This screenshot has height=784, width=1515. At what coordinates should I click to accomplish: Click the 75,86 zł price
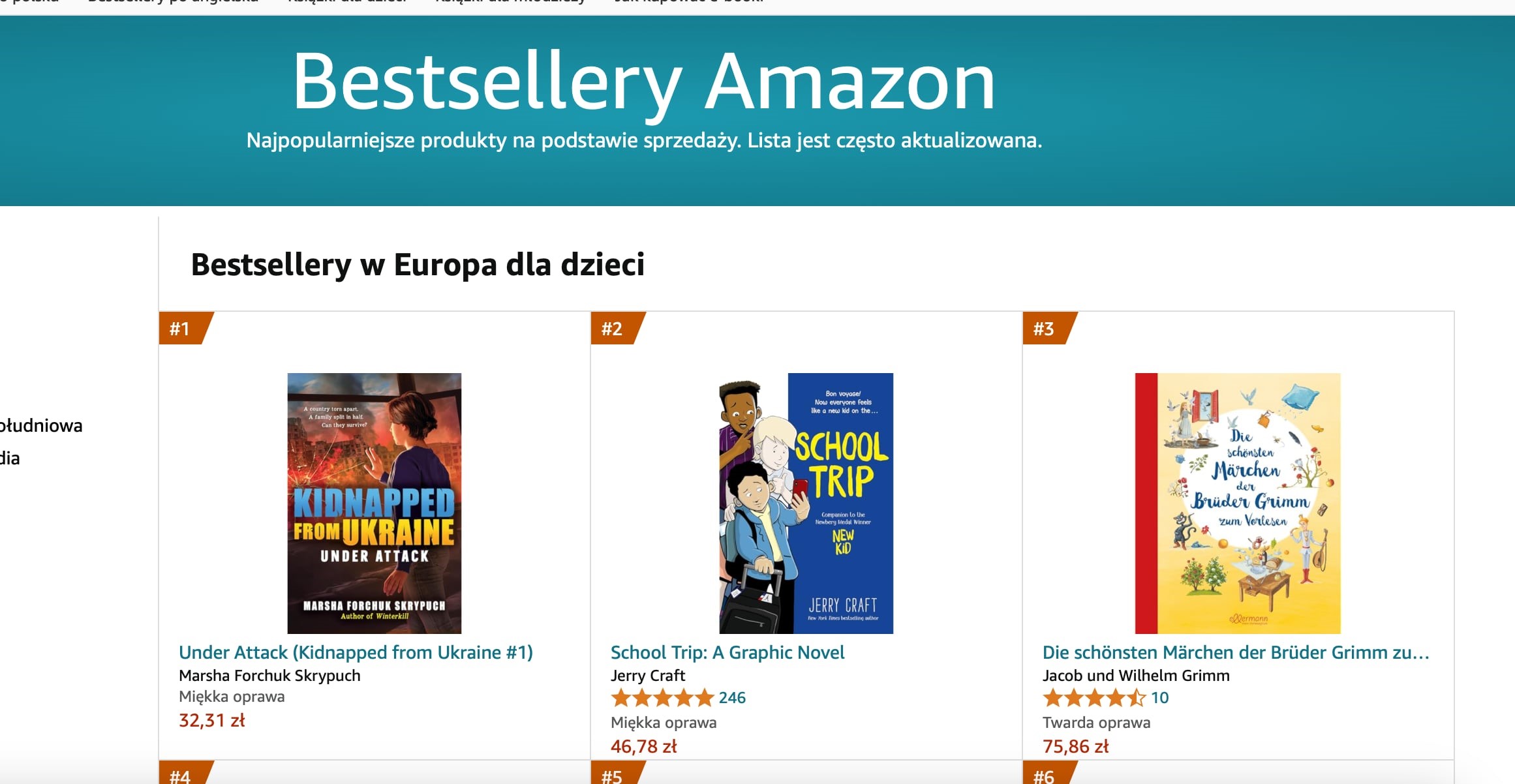1076,747
